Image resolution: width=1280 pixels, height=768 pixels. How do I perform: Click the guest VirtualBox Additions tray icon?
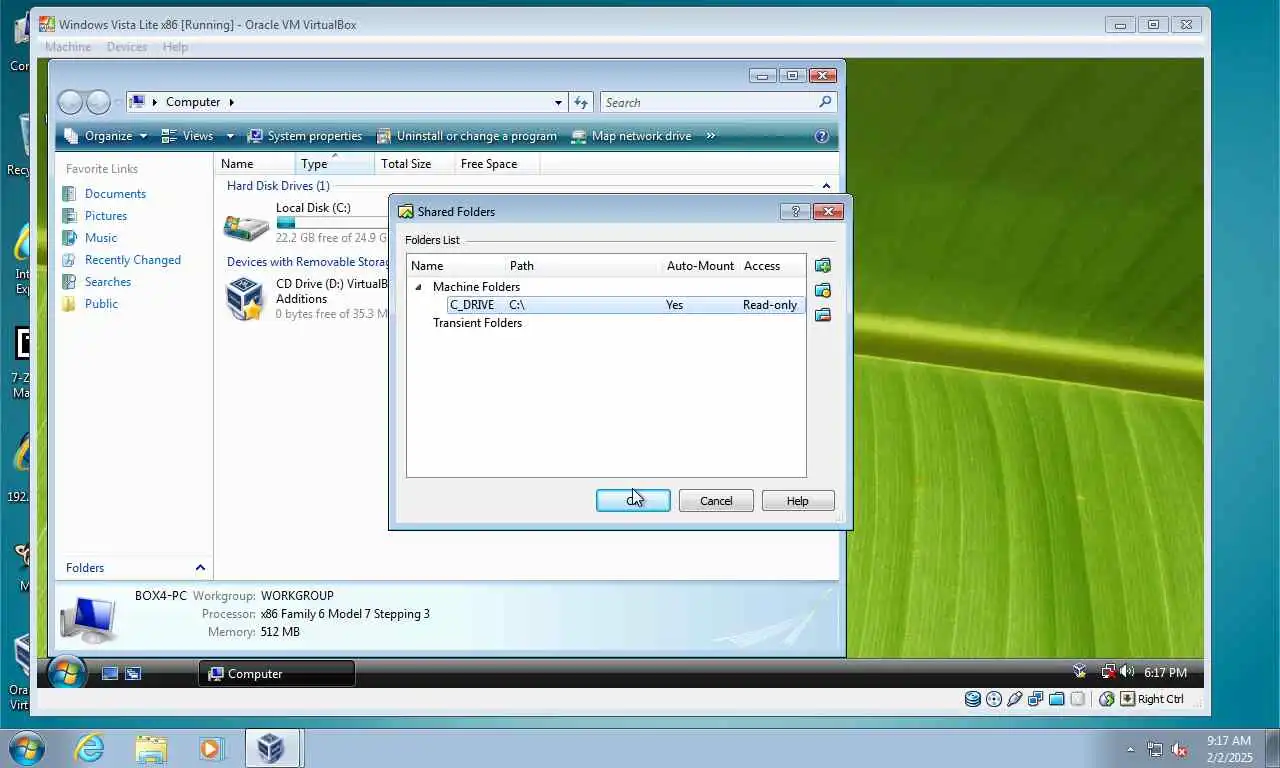point(1080,672)
